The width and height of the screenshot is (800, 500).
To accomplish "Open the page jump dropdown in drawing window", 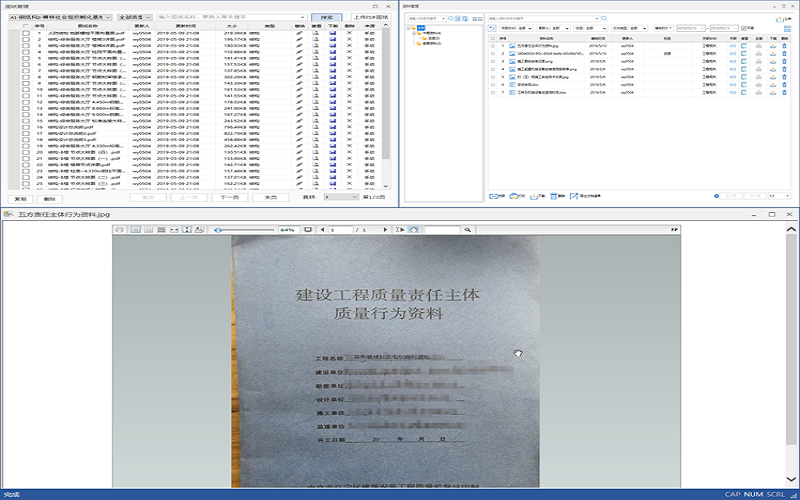I will coord(341,197).
